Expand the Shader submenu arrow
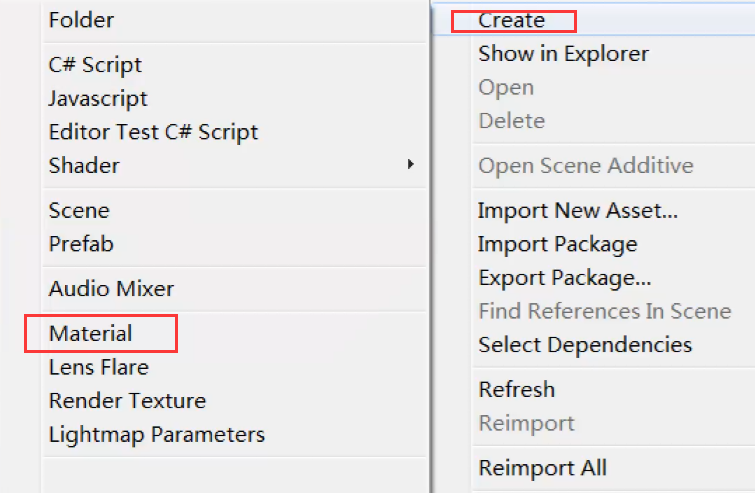 pyautogui.click(x=410, y=165)
